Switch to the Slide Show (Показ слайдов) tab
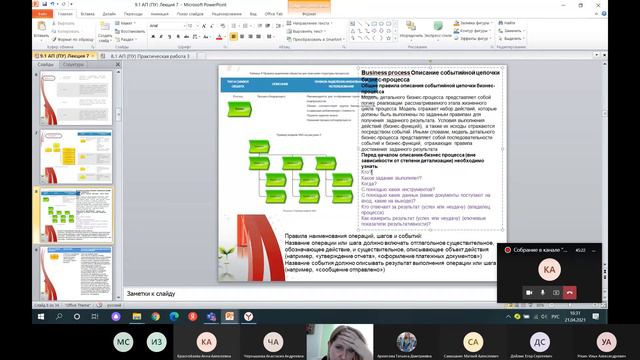Viewport: 640px width, 360px height. [x=190, y=14]
